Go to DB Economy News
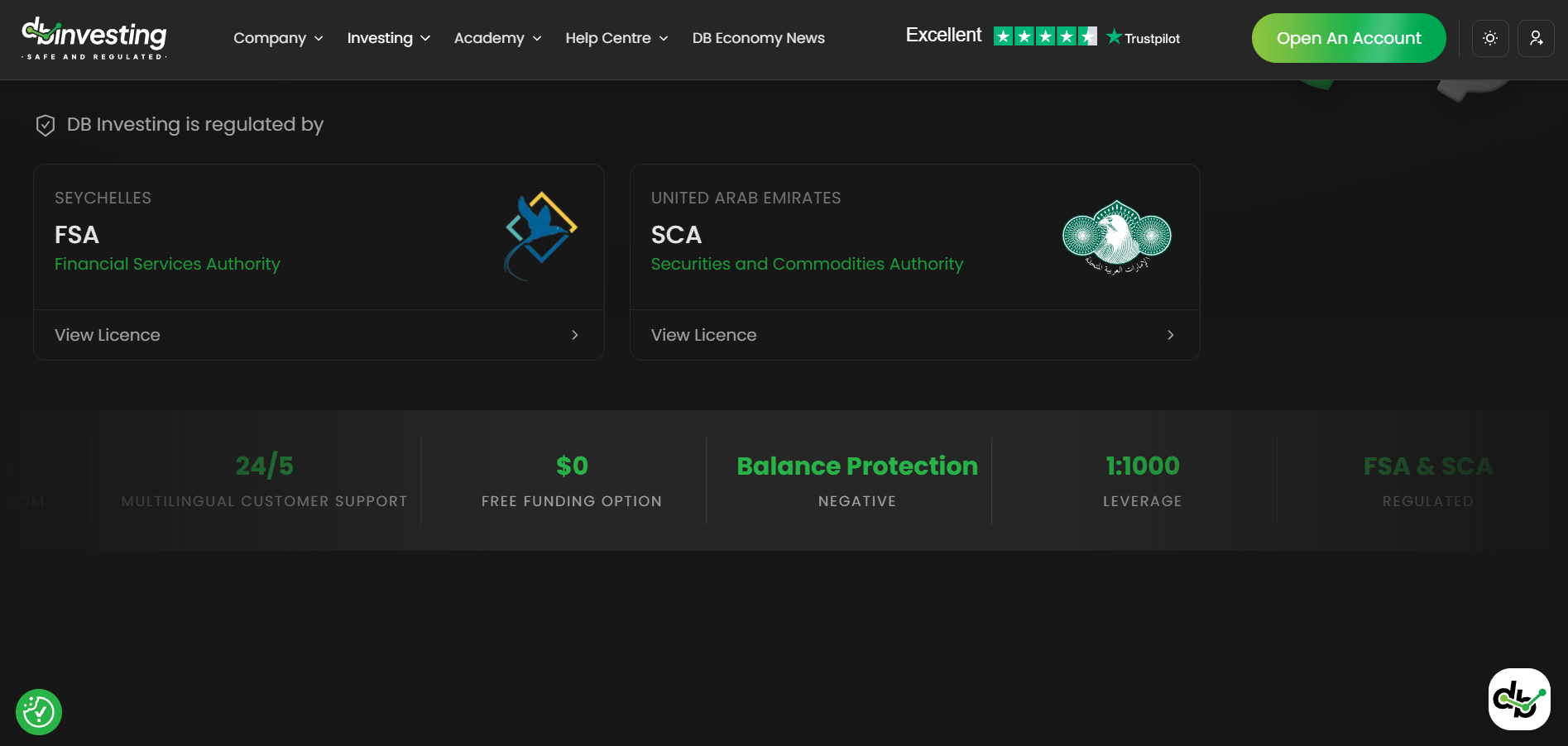Image resolution: width=1568 pixels, height=746 pixels. tap(758, 38)
